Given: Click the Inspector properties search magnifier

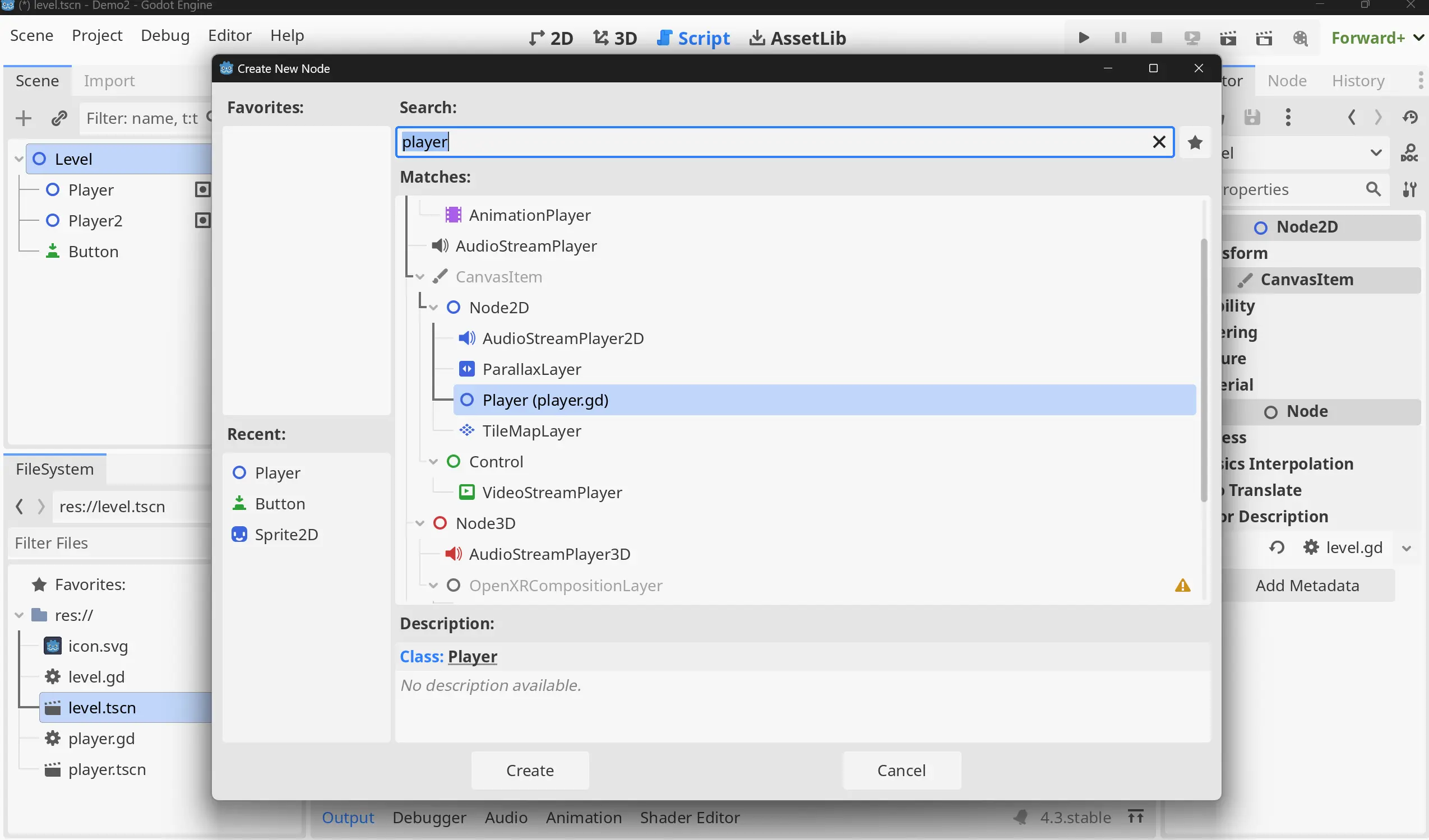Looking at the screenshot, I should 1373,189.
